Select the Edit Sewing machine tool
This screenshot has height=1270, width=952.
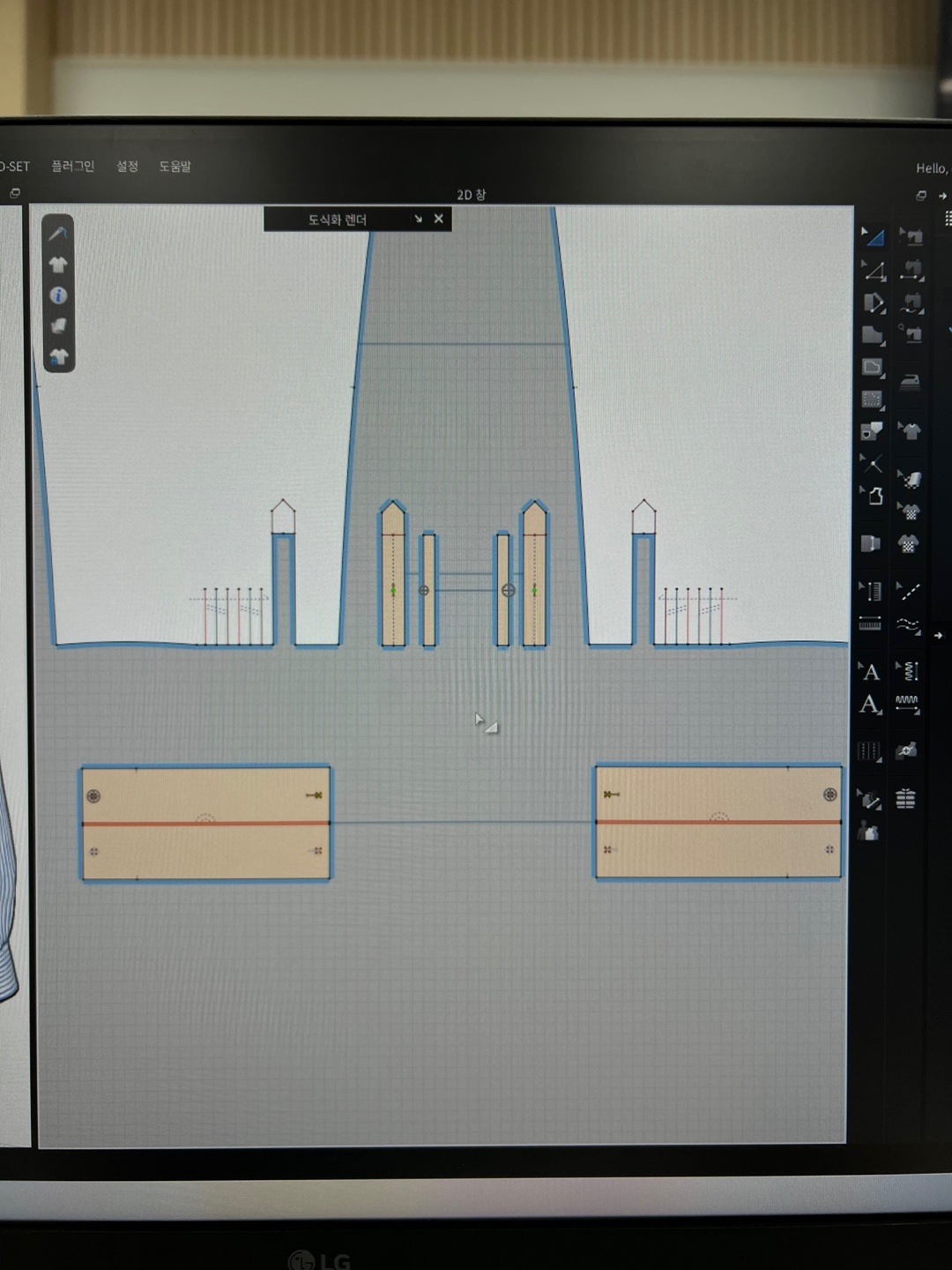click(x=910, y=237)
